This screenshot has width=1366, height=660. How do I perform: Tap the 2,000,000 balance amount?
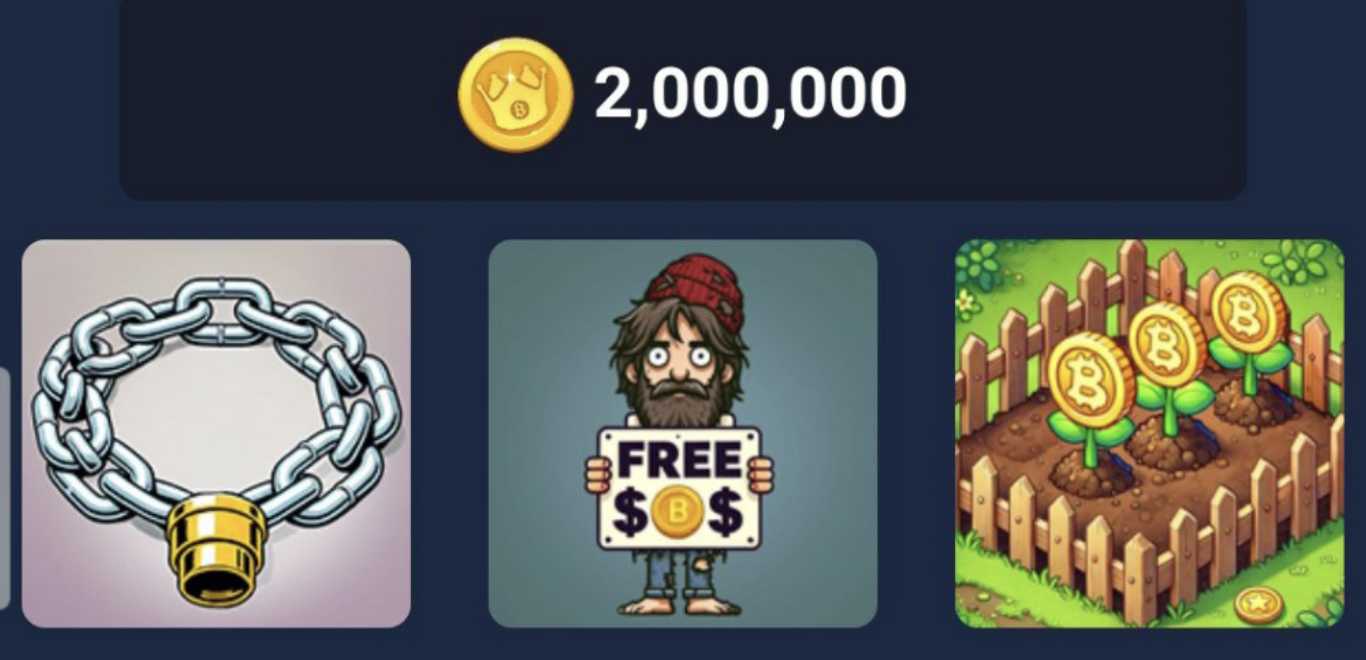click(x=750, y=94)
